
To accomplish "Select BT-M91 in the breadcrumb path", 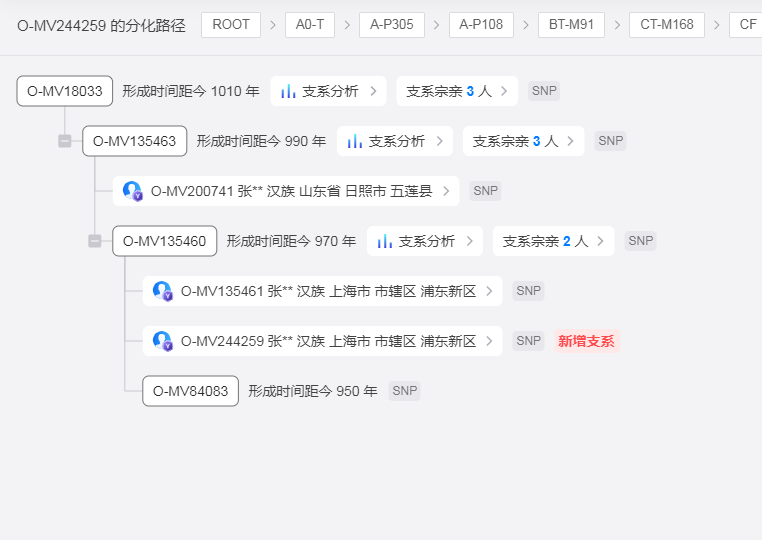I will click(570, 25).
